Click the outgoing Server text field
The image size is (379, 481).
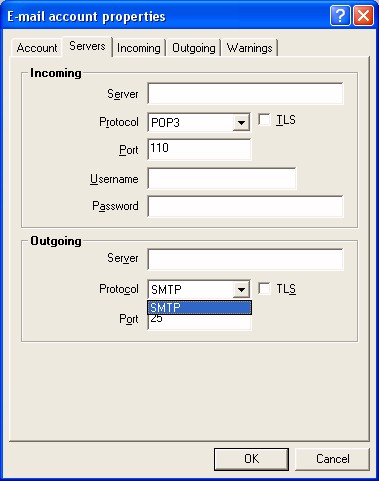[x=245, y=259]
